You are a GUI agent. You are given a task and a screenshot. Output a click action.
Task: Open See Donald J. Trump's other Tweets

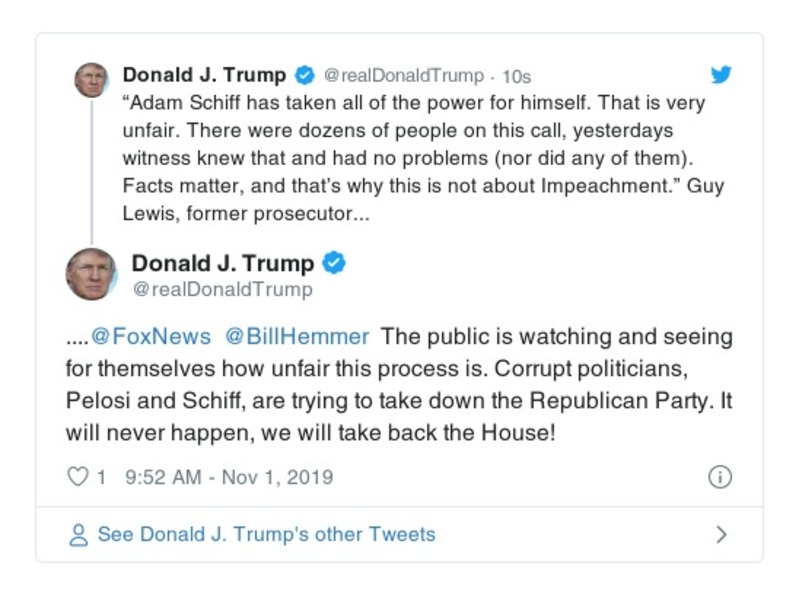266,535
